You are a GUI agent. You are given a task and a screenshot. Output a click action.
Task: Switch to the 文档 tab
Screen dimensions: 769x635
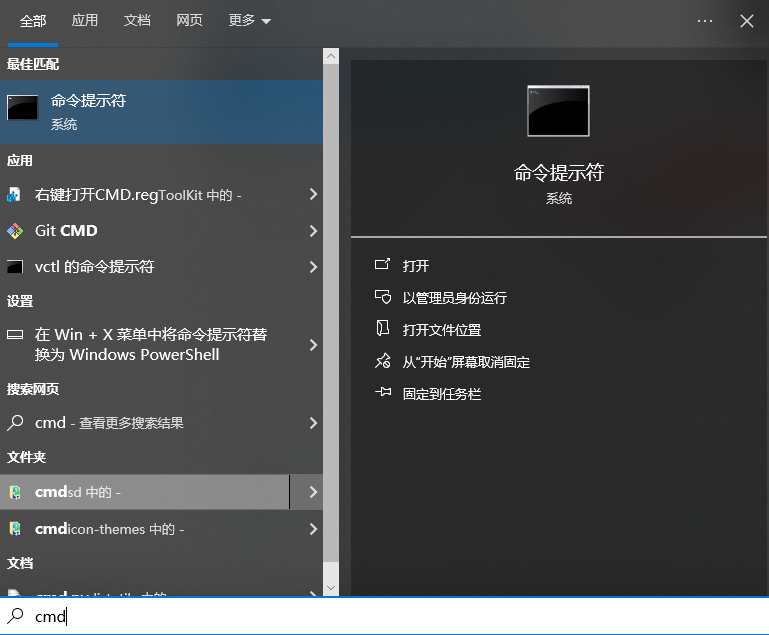point(137,21)
